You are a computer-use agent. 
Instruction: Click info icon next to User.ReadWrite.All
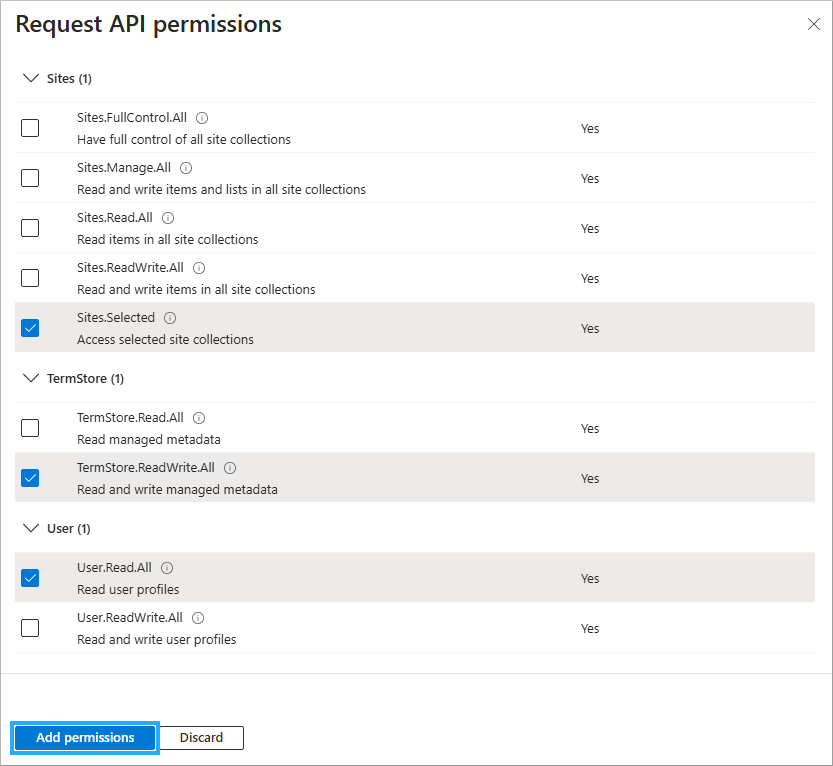(x=198, y=618)
